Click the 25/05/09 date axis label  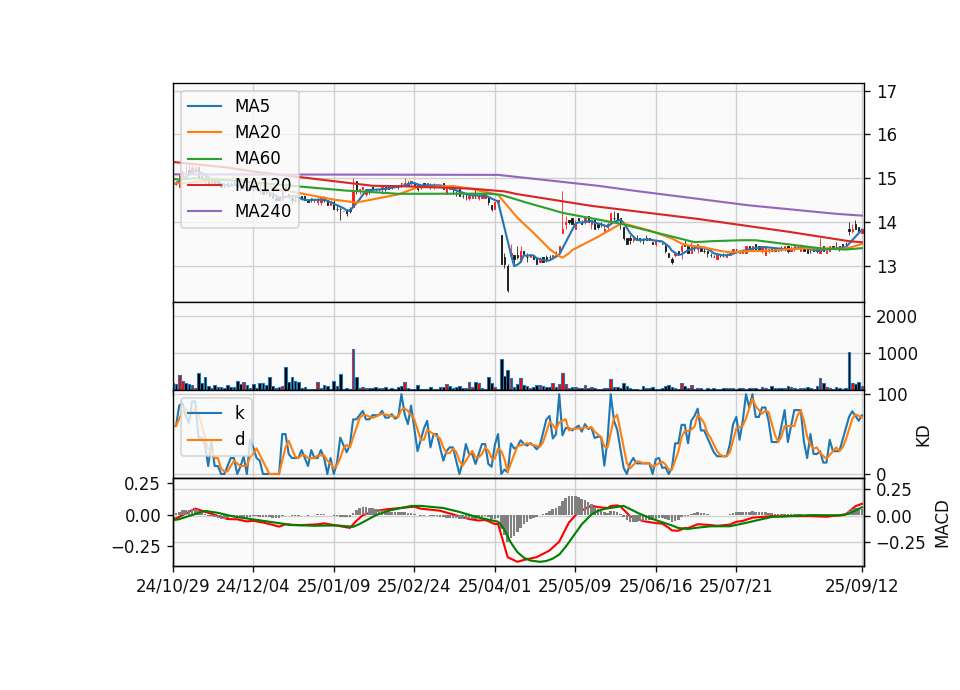click(575, 586)
